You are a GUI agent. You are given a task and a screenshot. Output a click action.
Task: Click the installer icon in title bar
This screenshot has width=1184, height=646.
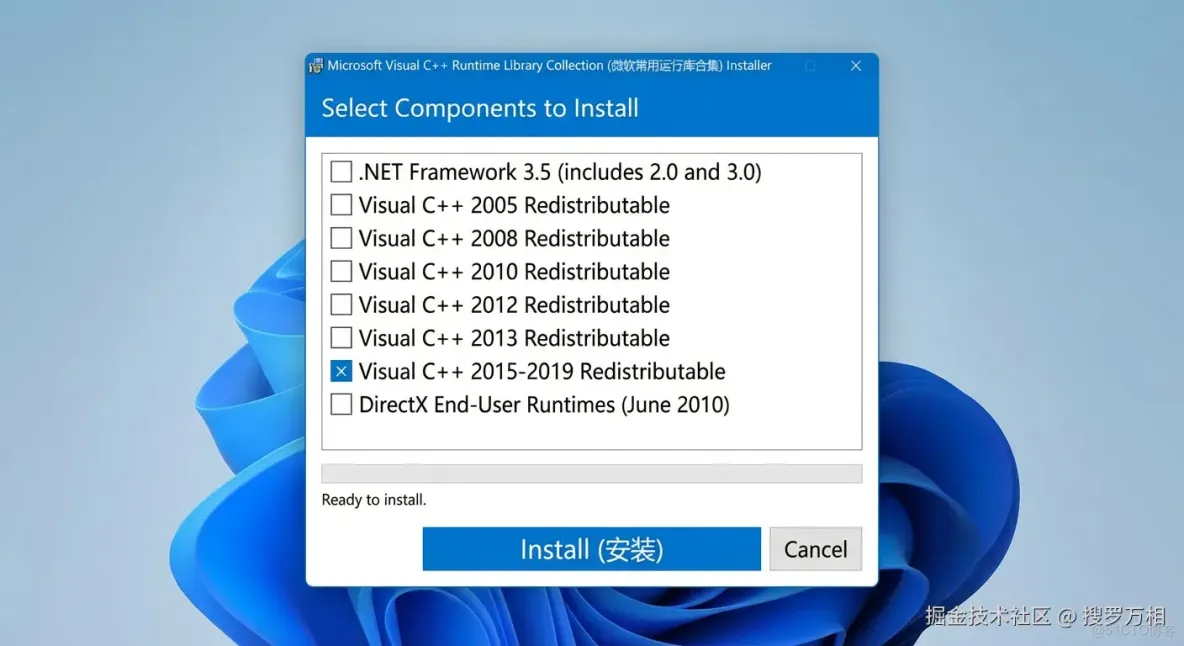point(315,64)
